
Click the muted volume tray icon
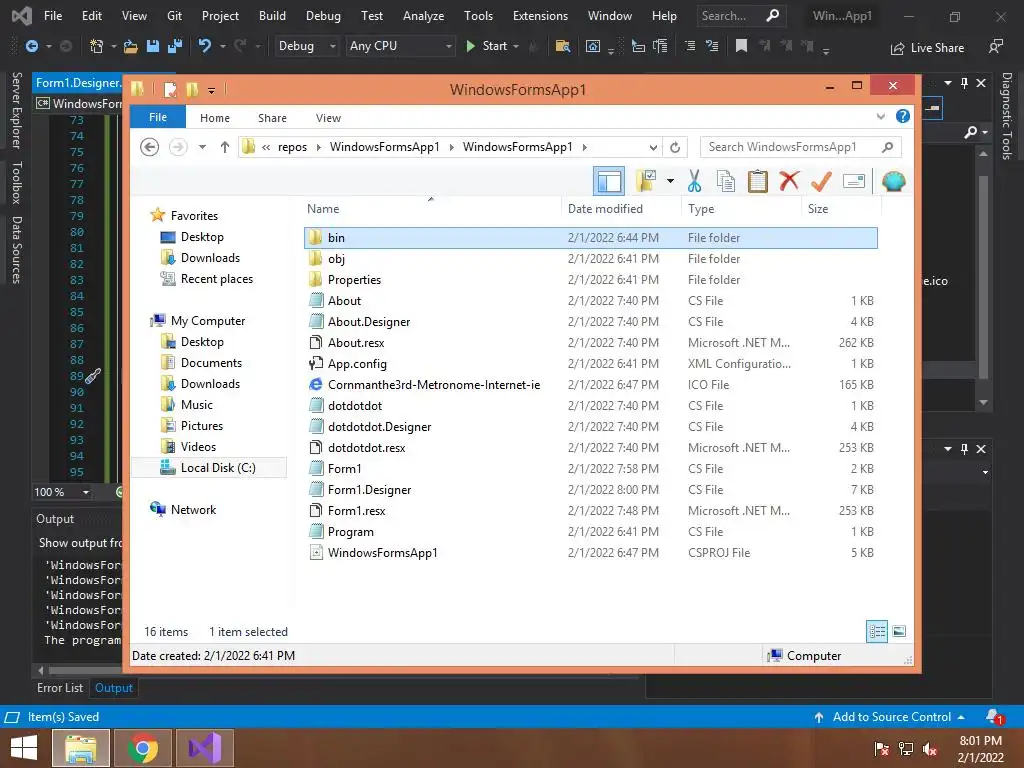929,749
